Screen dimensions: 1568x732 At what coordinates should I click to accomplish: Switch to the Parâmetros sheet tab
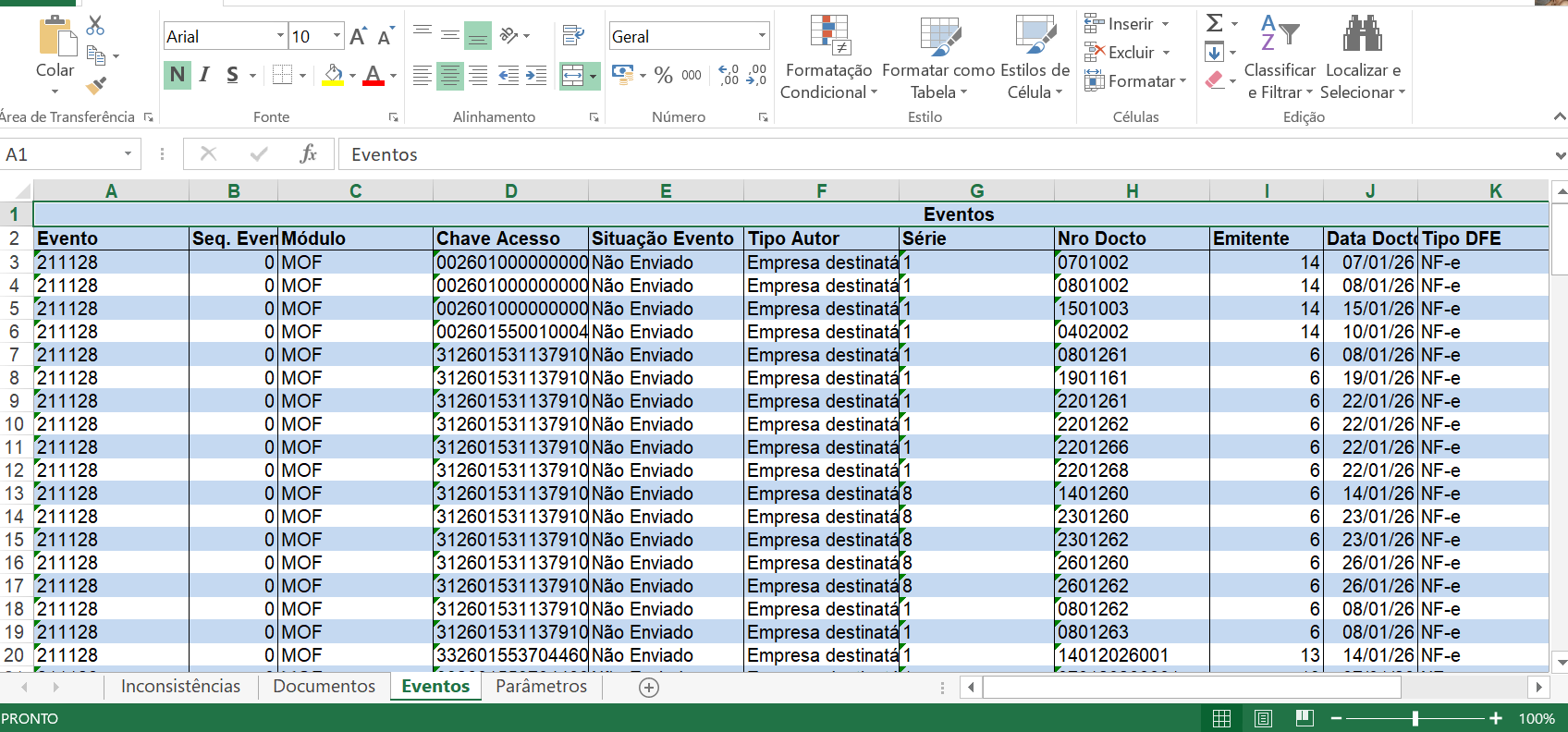(541, 686)
